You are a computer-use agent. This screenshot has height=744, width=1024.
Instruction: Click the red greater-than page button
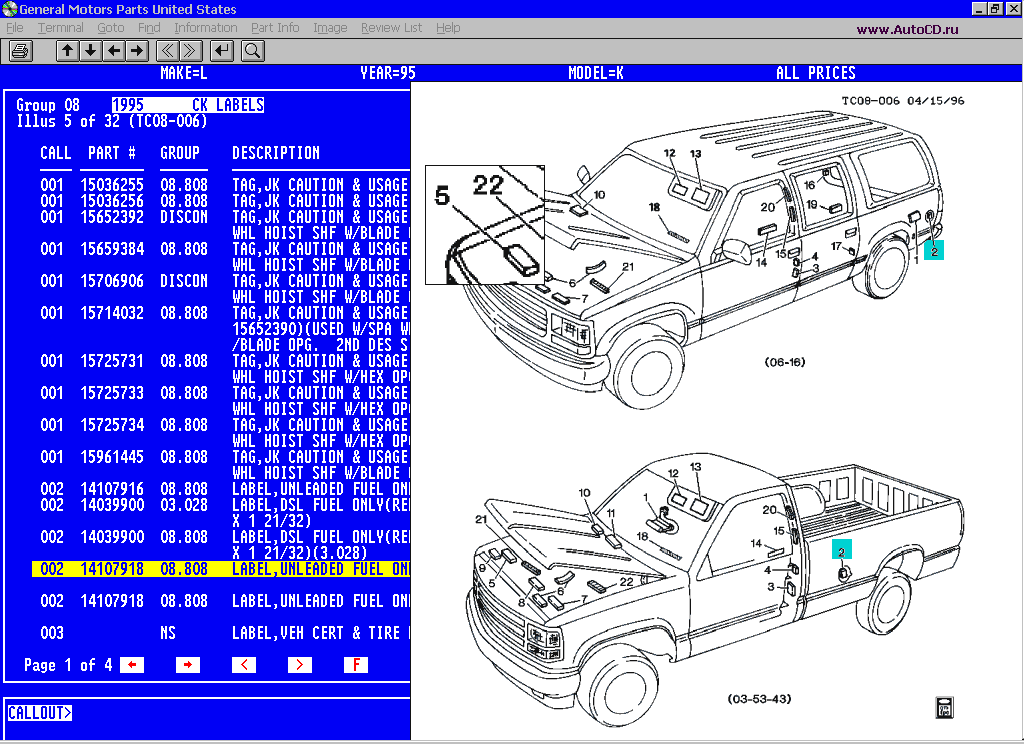[x=300, y=665]
